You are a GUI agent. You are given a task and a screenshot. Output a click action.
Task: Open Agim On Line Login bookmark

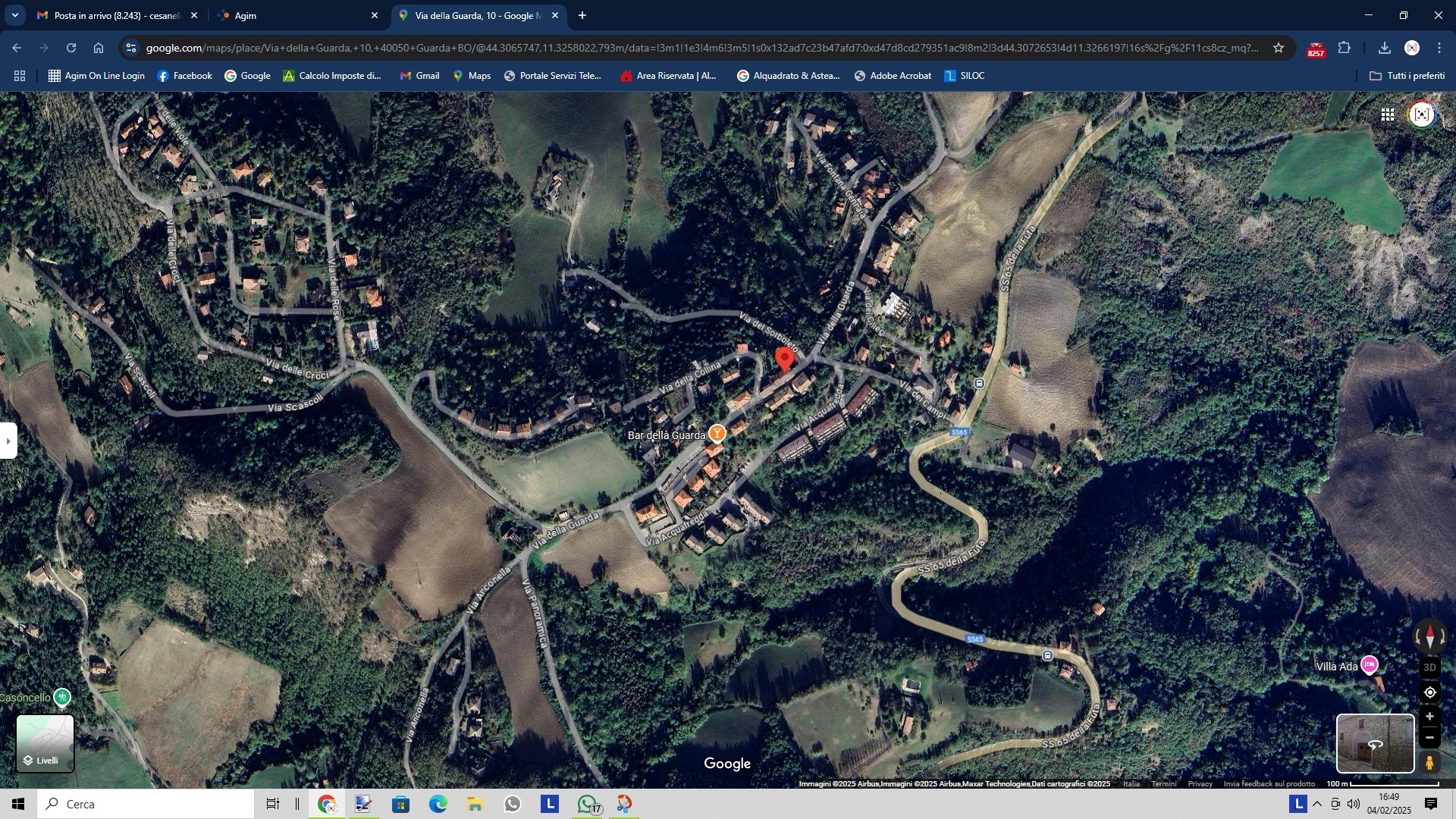pos(96,76)
